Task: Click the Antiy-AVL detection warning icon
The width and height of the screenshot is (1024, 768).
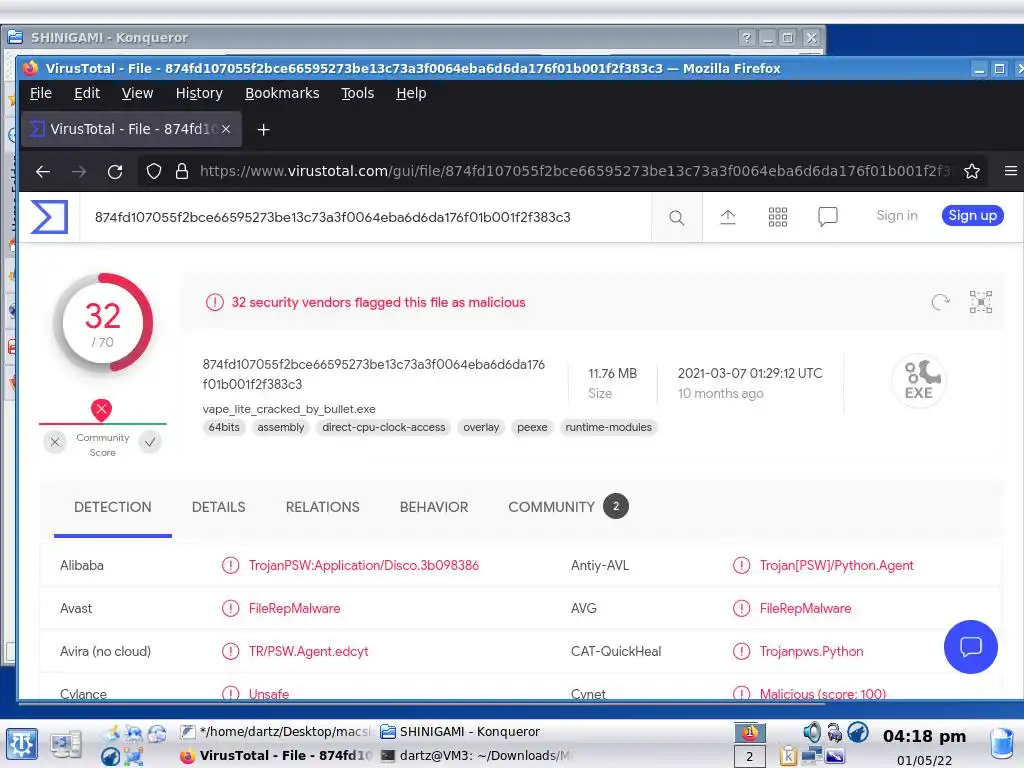Action: pyautogui.click(x=741, y=565)
